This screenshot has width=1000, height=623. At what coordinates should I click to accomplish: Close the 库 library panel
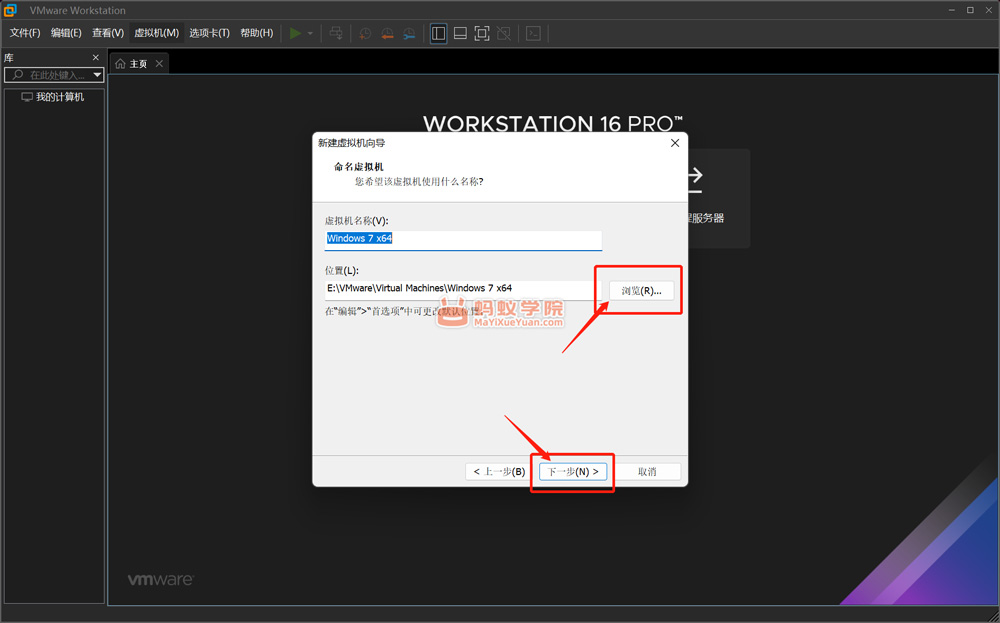click(x=96, y=57)
